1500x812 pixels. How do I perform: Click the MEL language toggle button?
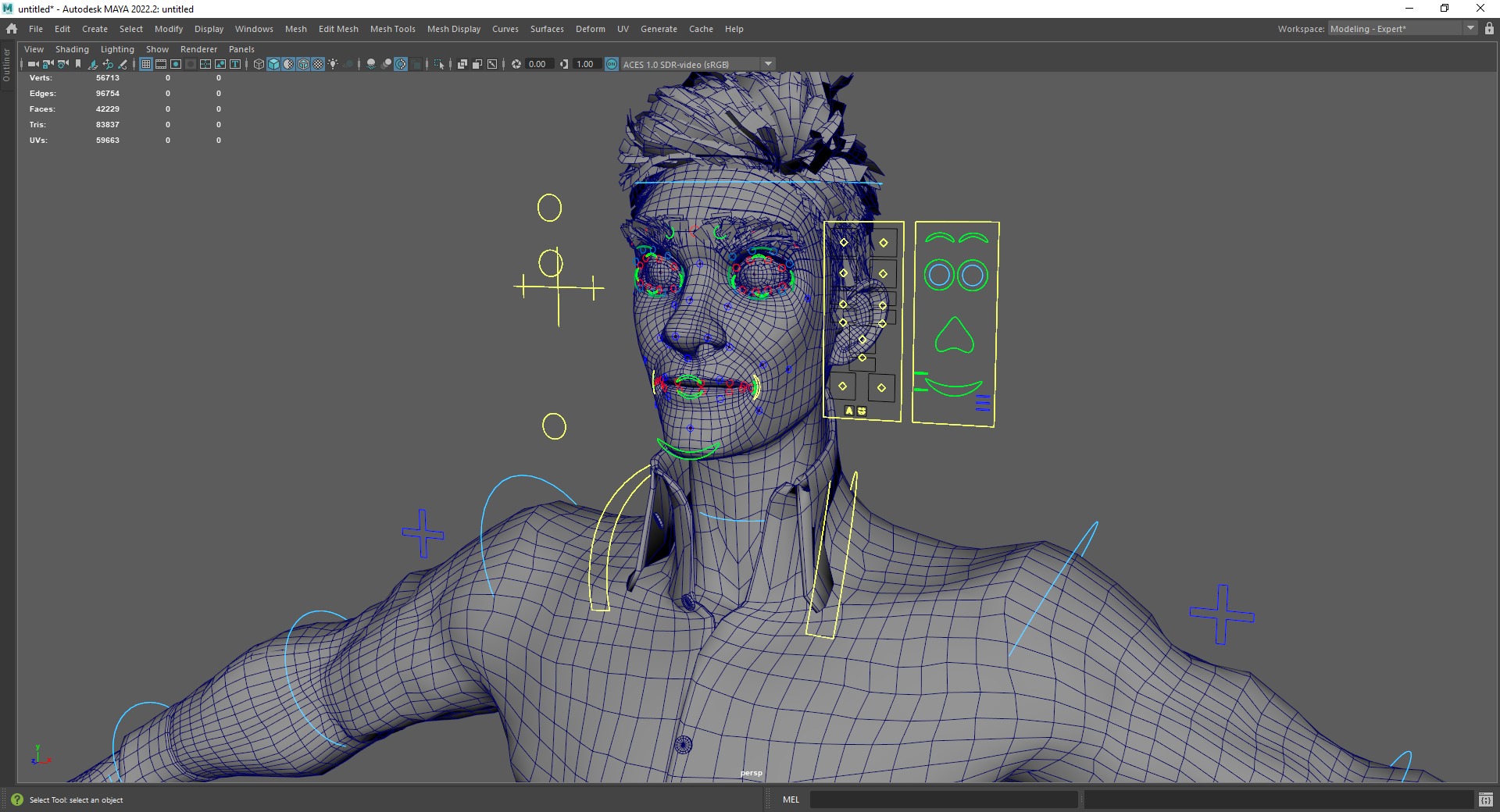791,800
